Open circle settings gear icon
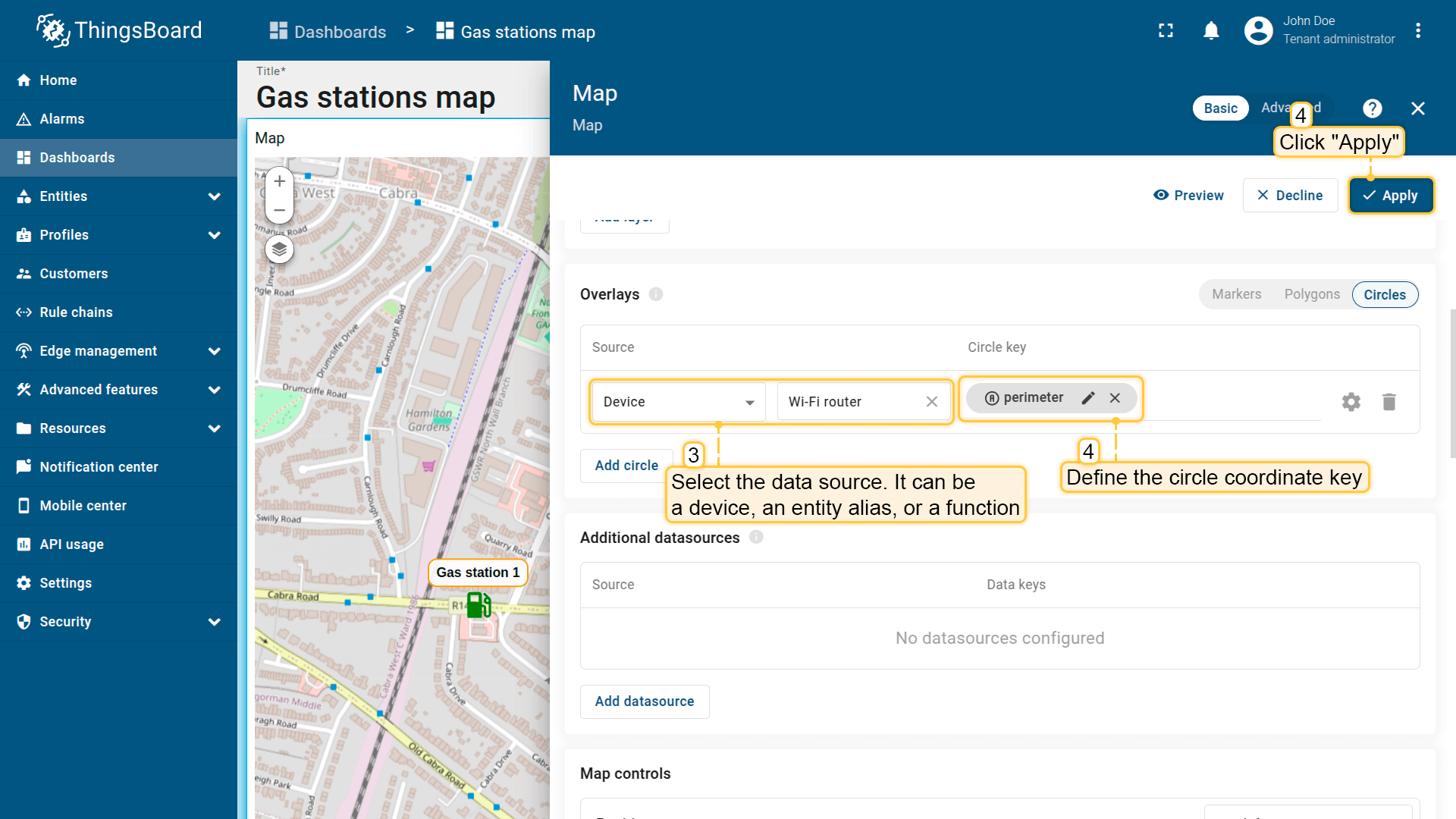 point(1351,402)
